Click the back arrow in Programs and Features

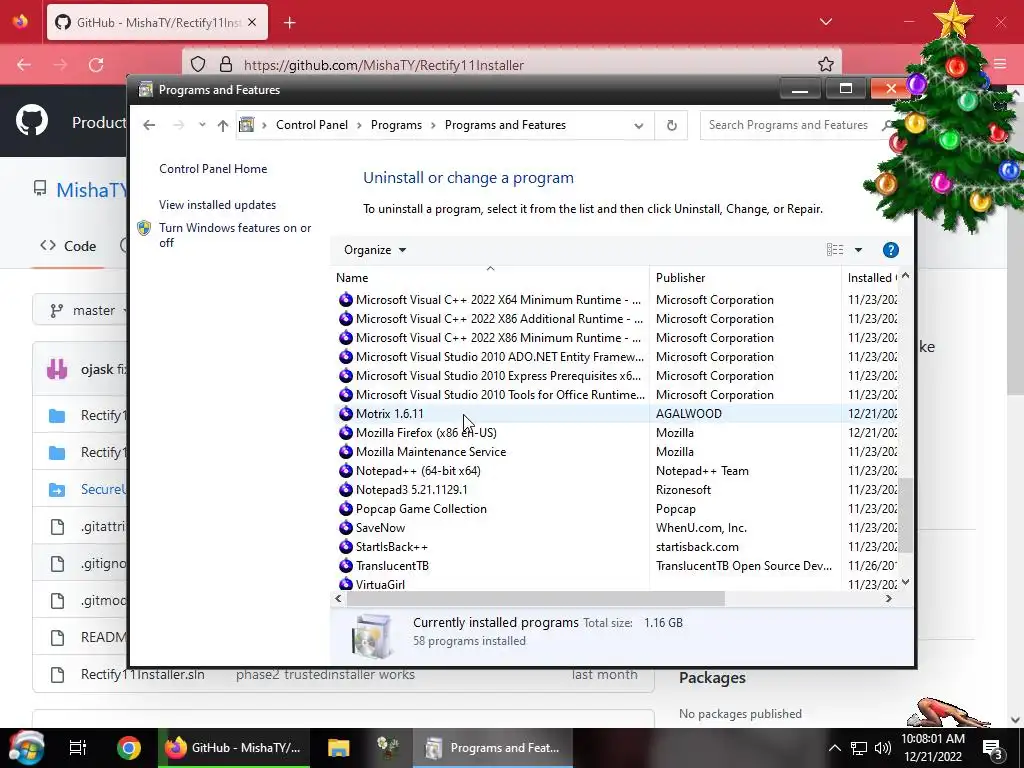point(149,125)
